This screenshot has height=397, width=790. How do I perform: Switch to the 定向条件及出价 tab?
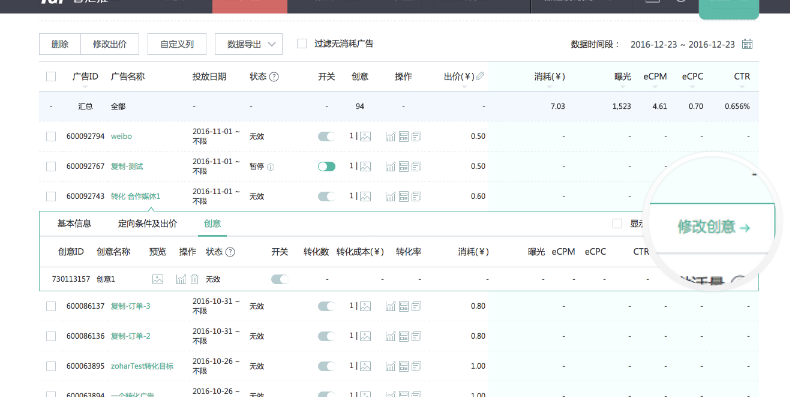(148, 224)
